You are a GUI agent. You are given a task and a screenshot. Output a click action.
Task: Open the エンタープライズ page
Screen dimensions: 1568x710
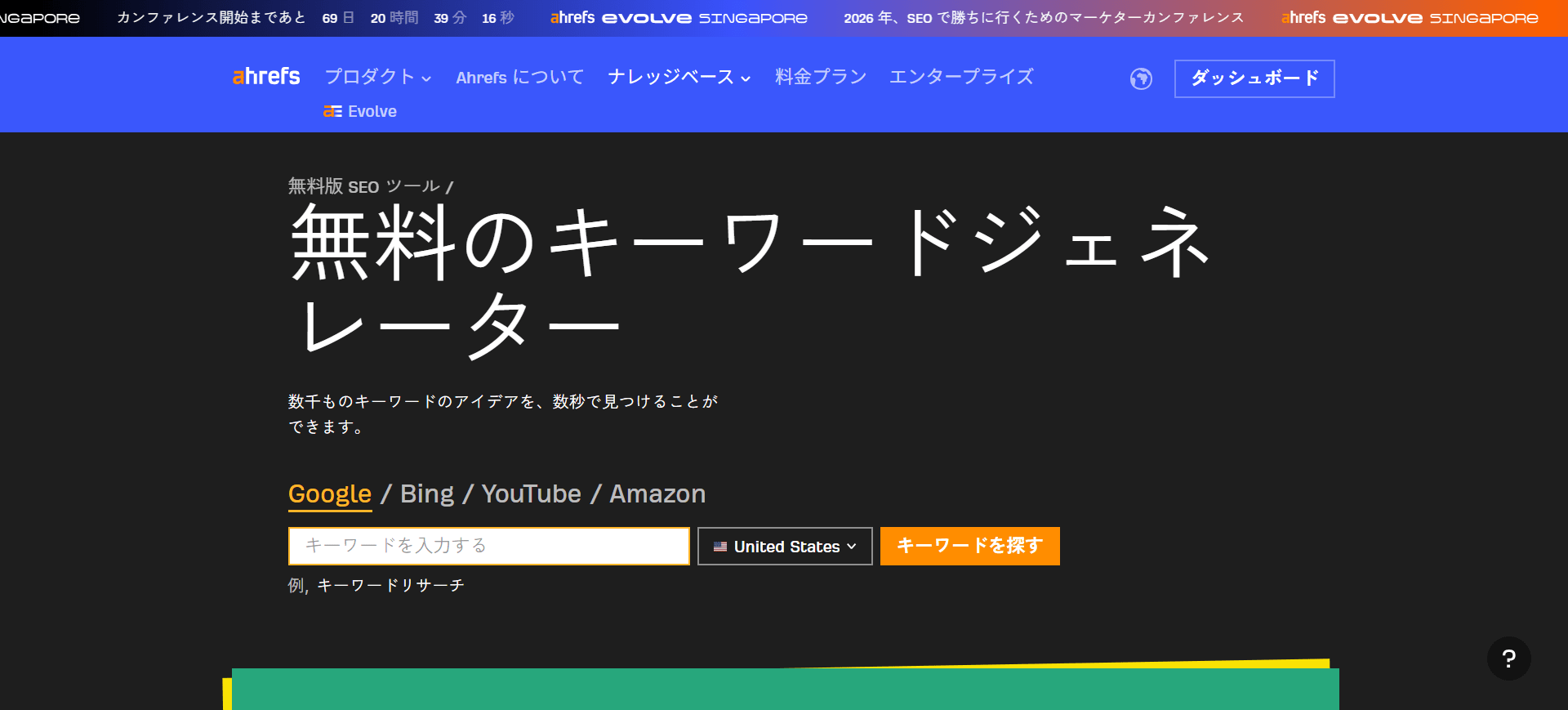pos(961,77)
